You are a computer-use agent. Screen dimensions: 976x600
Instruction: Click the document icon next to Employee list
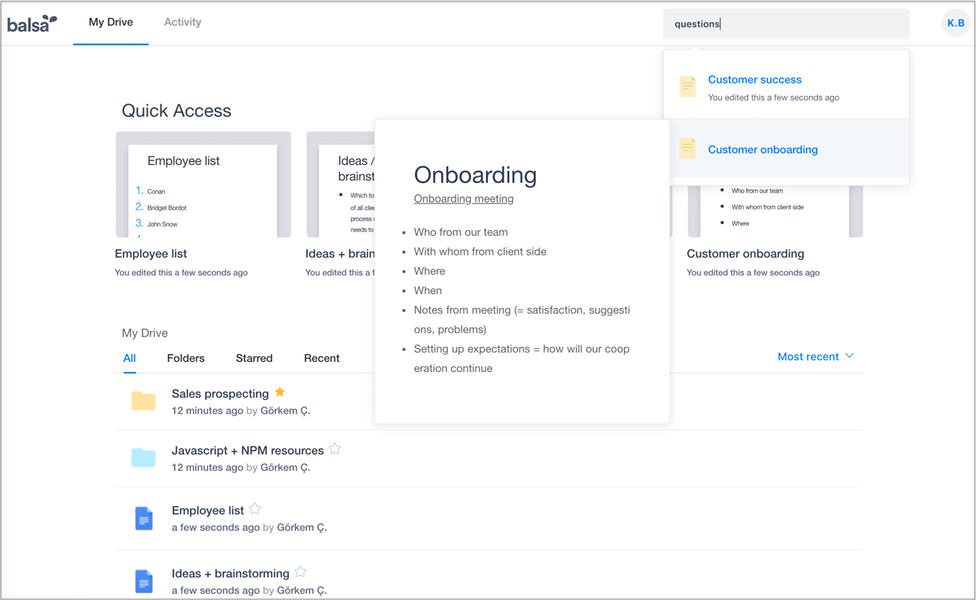(x=143, y=518)
